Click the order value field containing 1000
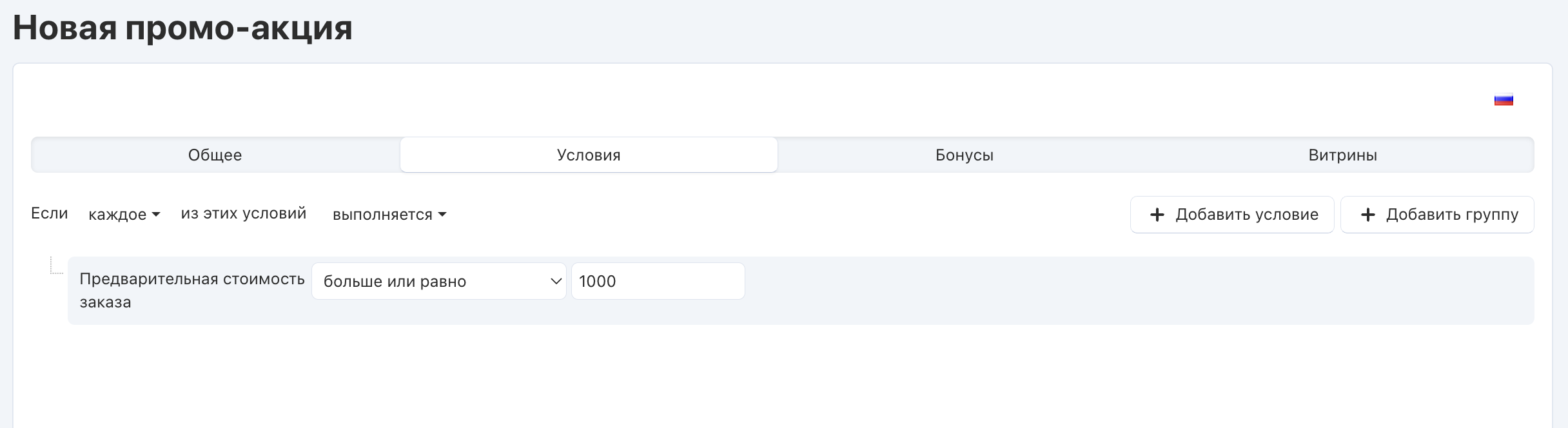This screenshot has width=1568, height=428. point(658,281)
